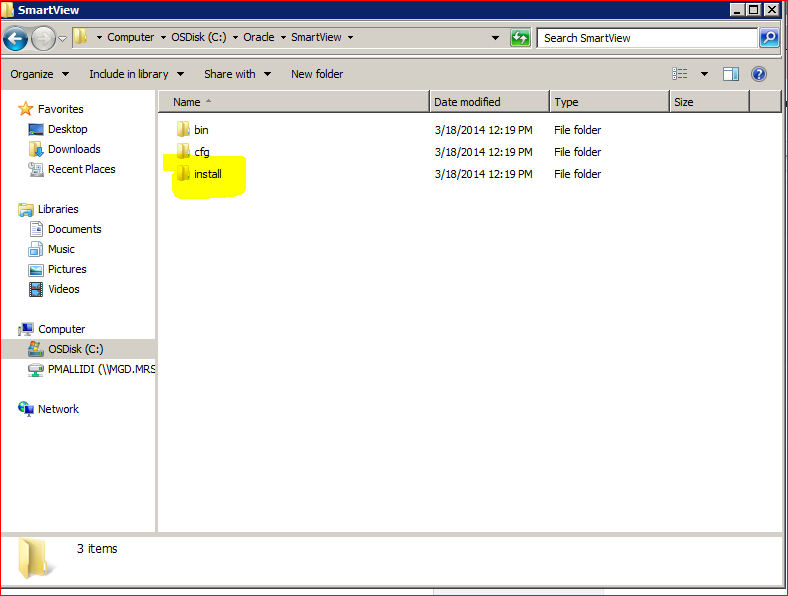This screenshot has height=596, width=788.
Task: Select Computer in the navigation pane
Action: click(62, 329)
